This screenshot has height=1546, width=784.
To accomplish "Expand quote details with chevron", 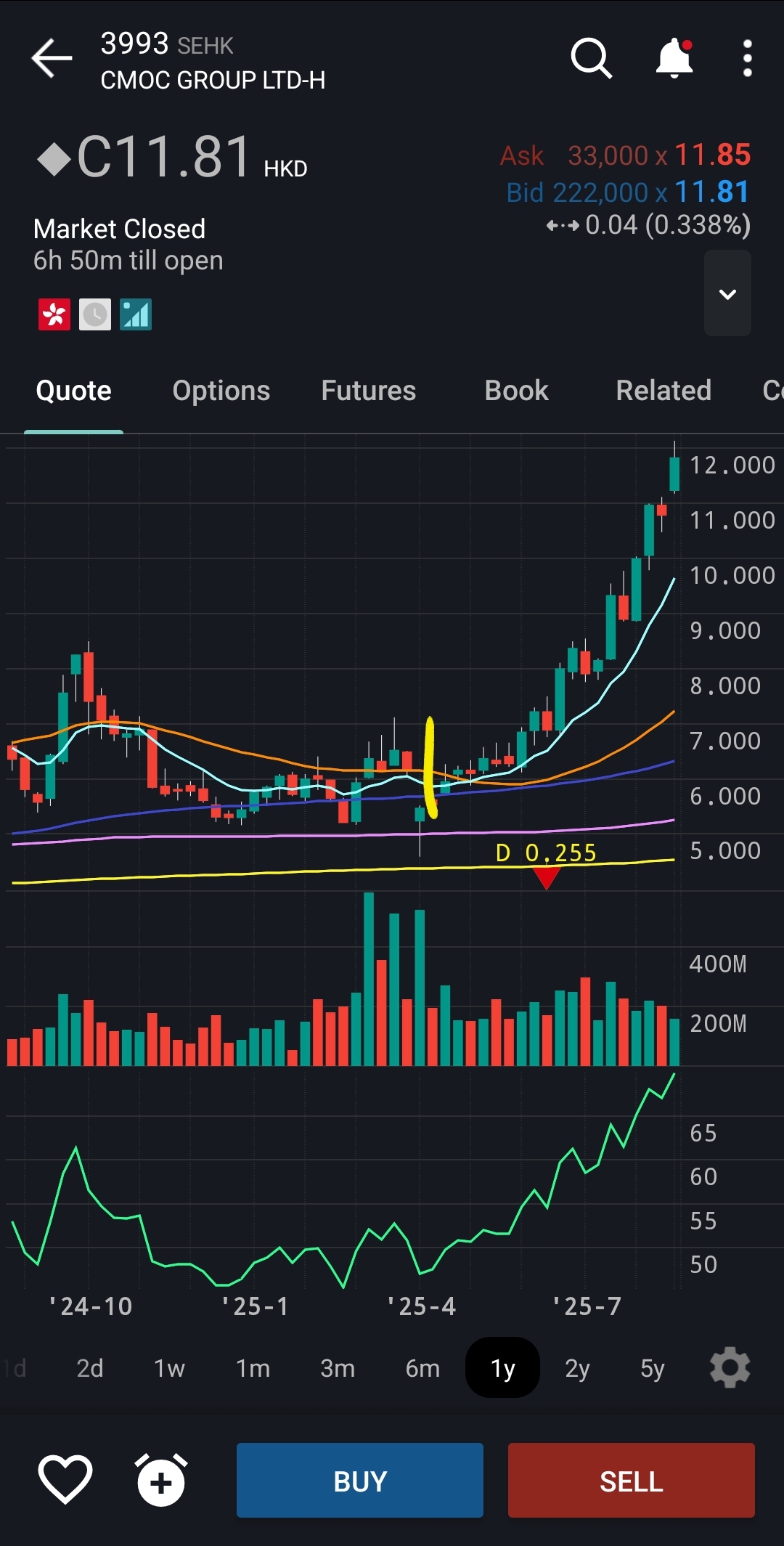I will [727, 293].
